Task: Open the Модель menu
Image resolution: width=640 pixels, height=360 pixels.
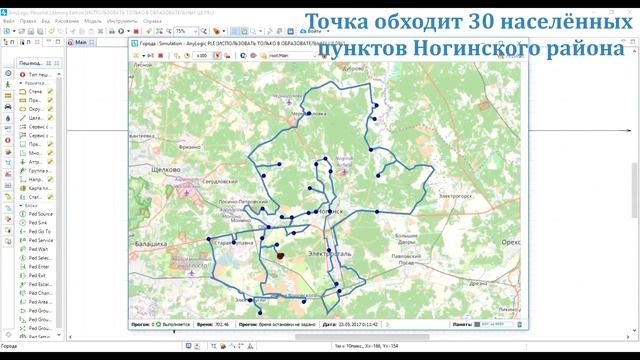Action: (x=93, y=21)
